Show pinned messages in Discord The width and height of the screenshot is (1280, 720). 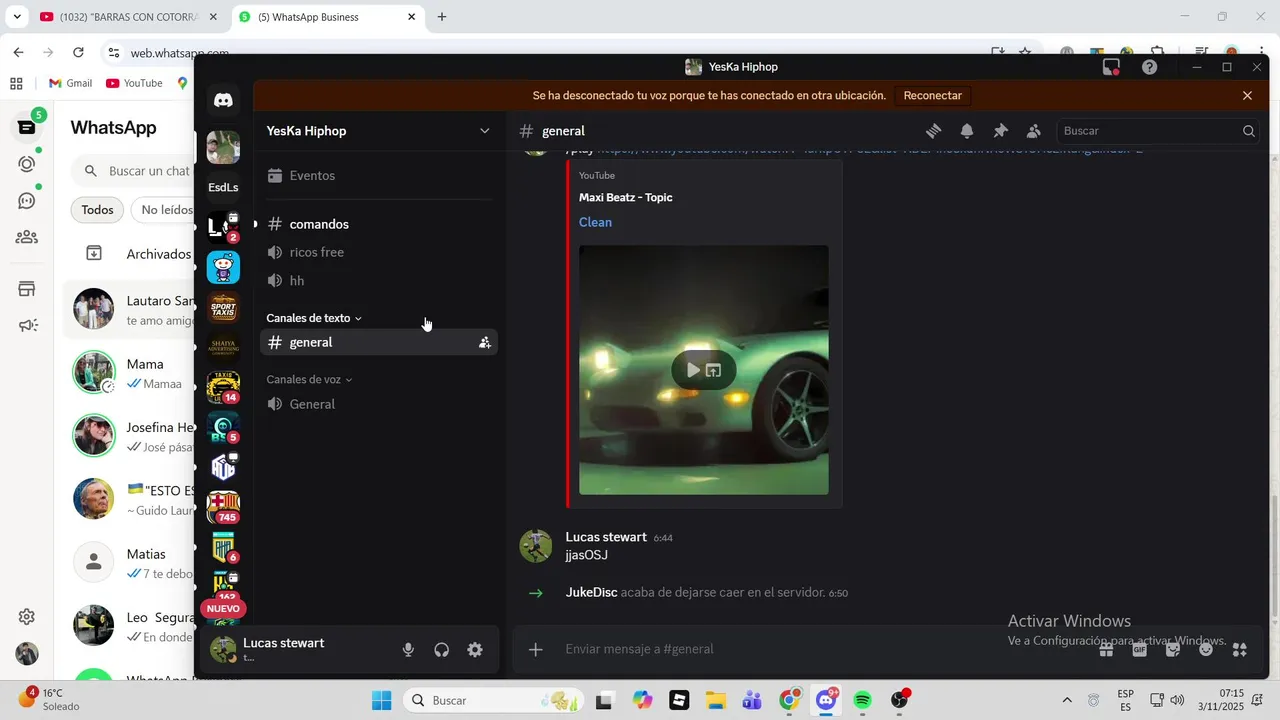click(x=1000, y=131)
